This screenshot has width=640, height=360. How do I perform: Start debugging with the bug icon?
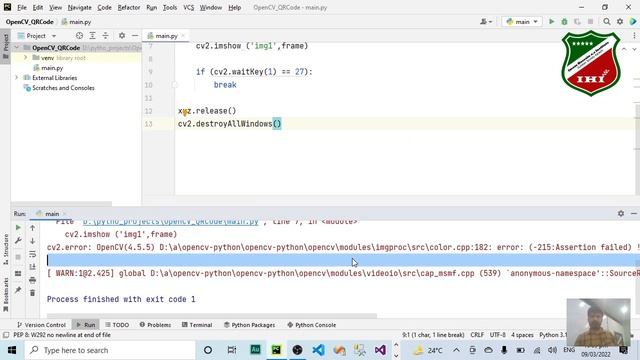point(564,22)
